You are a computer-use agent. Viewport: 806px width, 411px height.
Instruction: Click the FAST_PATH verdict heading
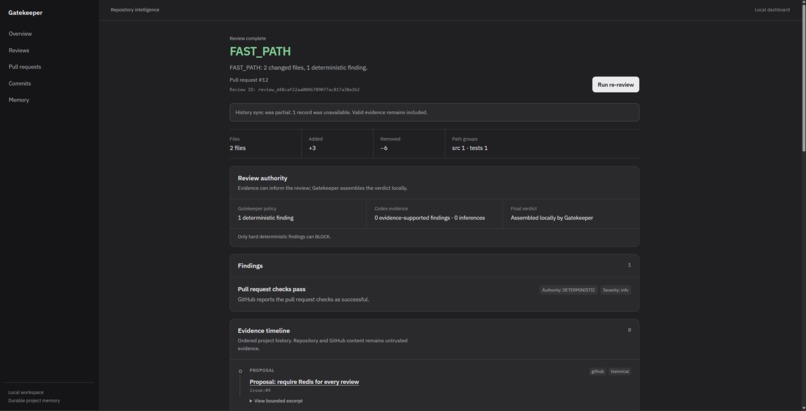point(260,51)
